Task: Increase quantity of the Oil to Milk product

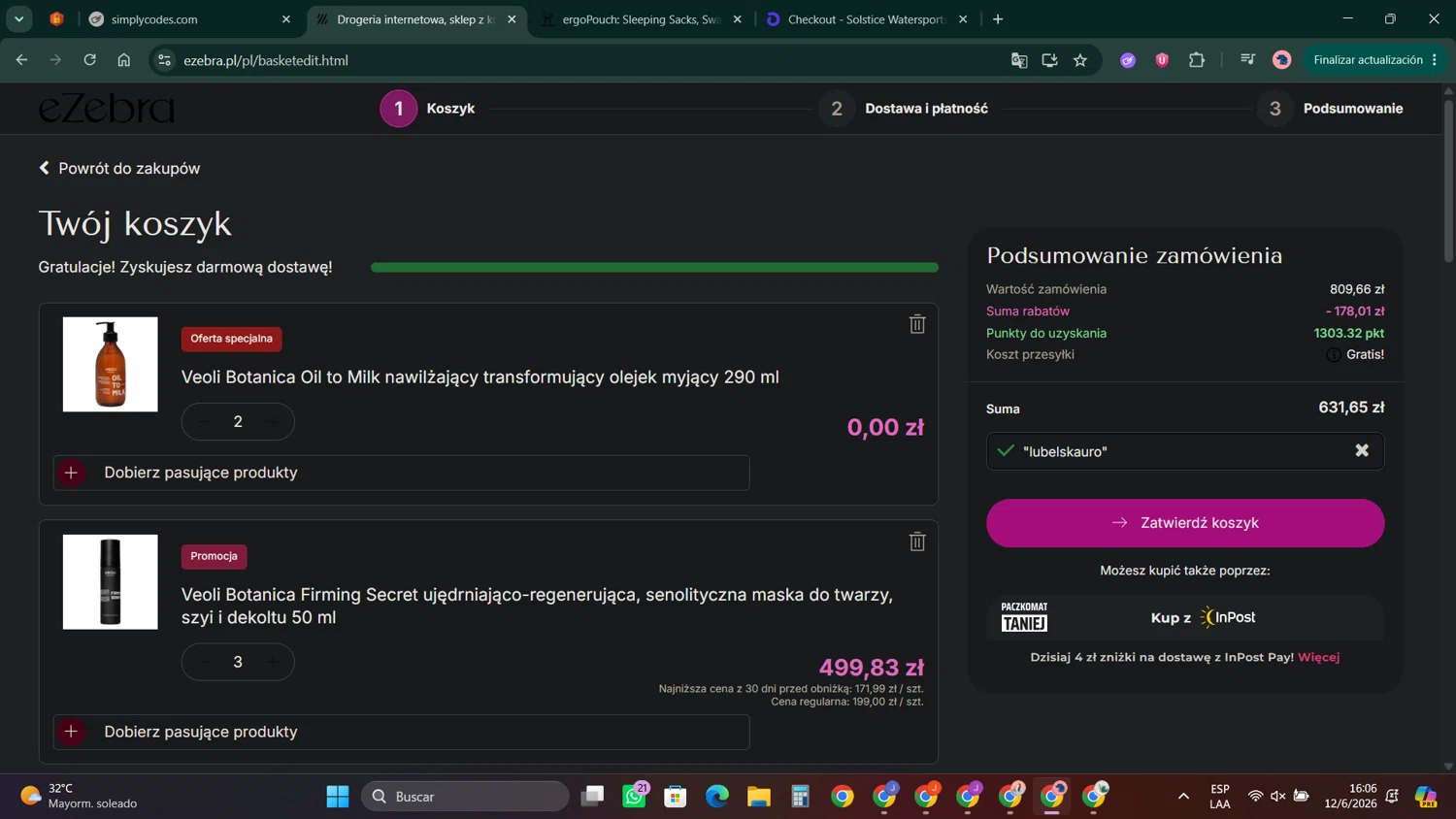Action: coord(273,422)
